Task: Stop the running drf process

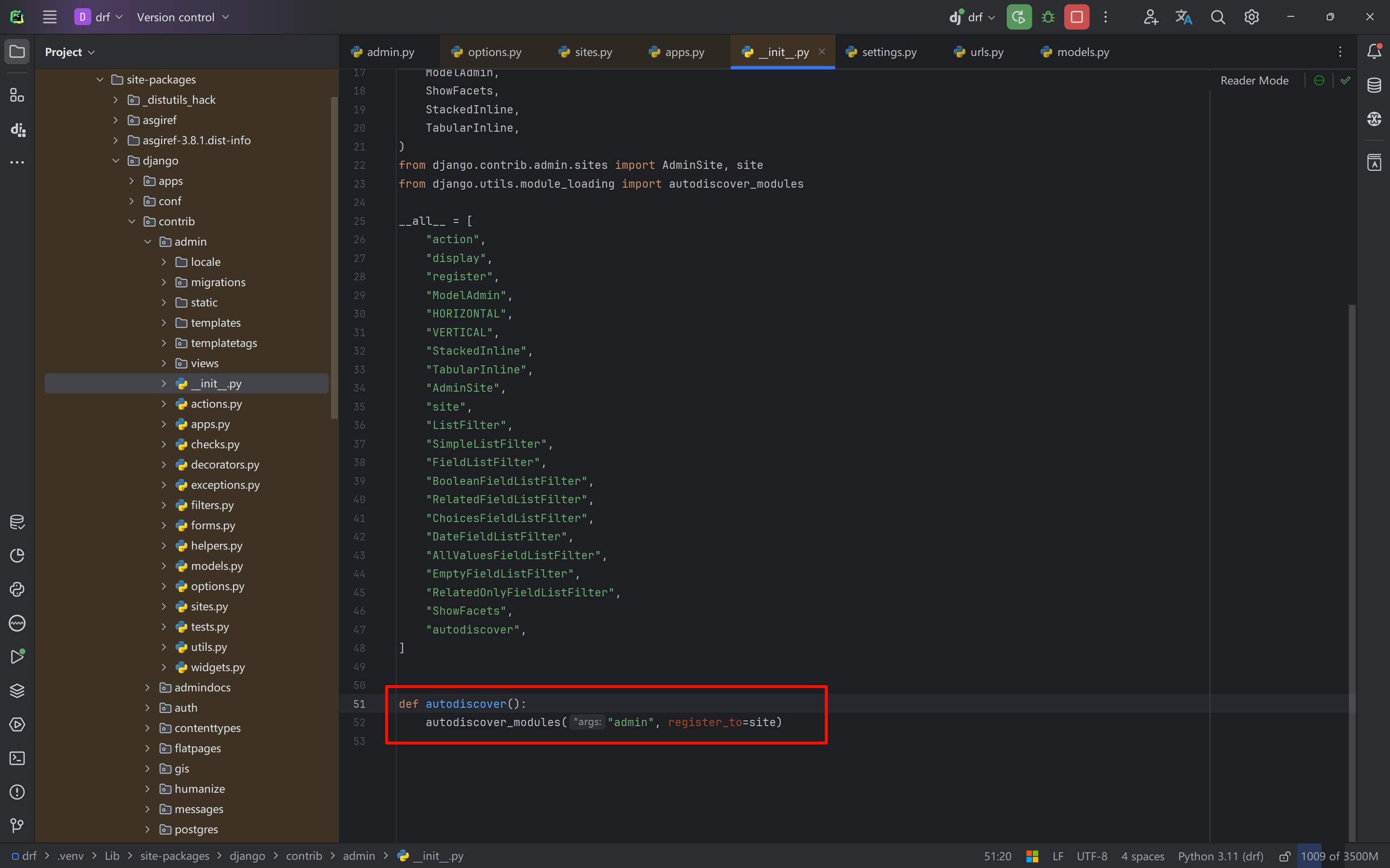Action: point(1076,17)
